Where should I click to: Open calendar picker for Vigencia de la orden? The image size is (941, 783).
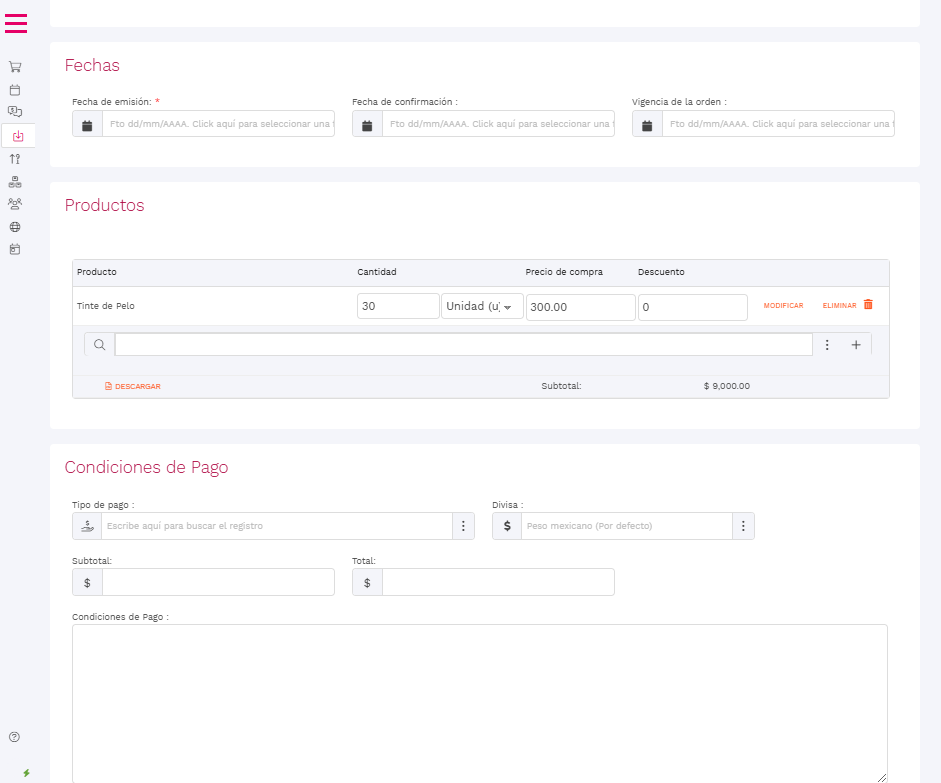click(x=647, y=125)
